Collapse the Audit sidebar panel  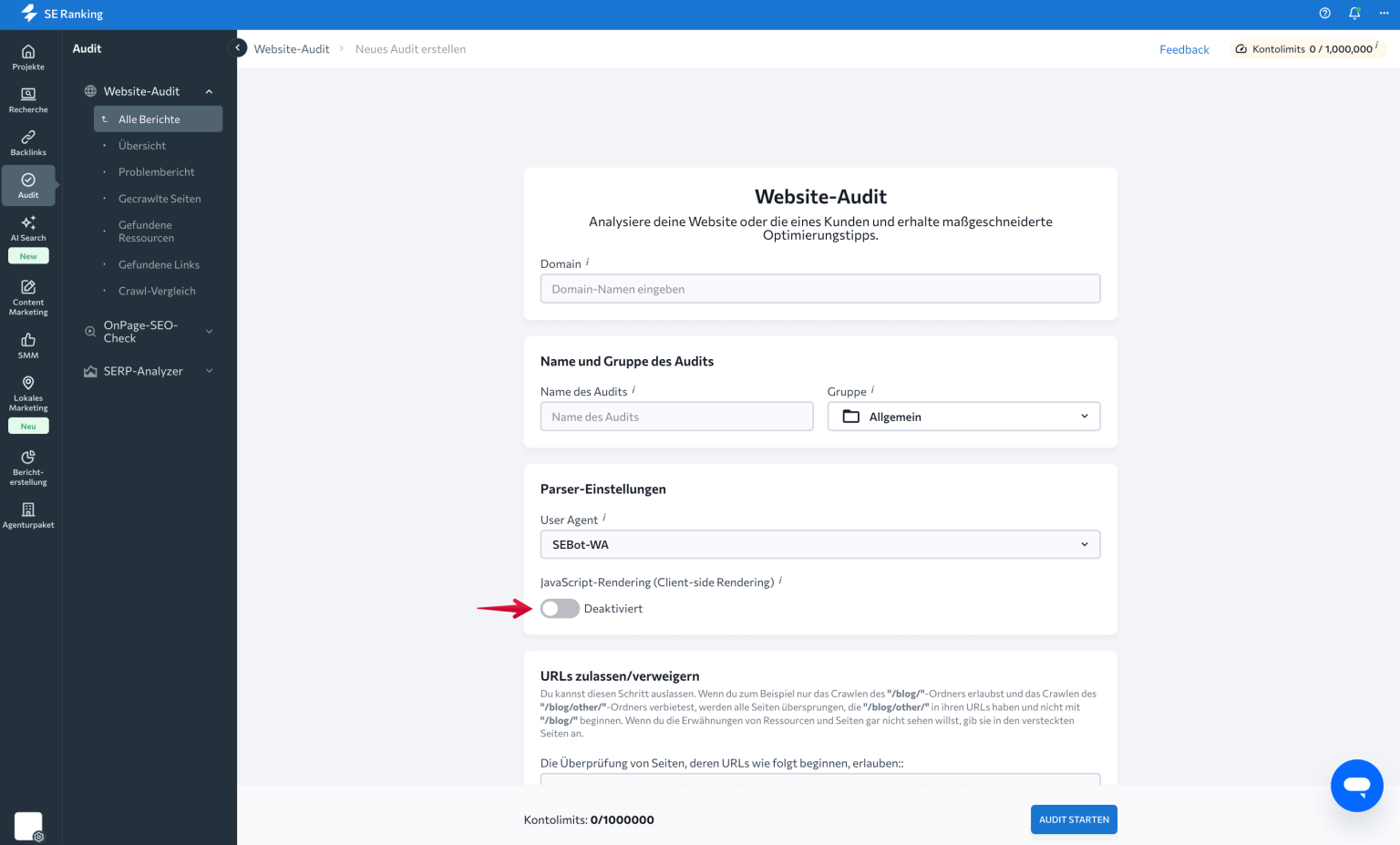click(237, 46)
